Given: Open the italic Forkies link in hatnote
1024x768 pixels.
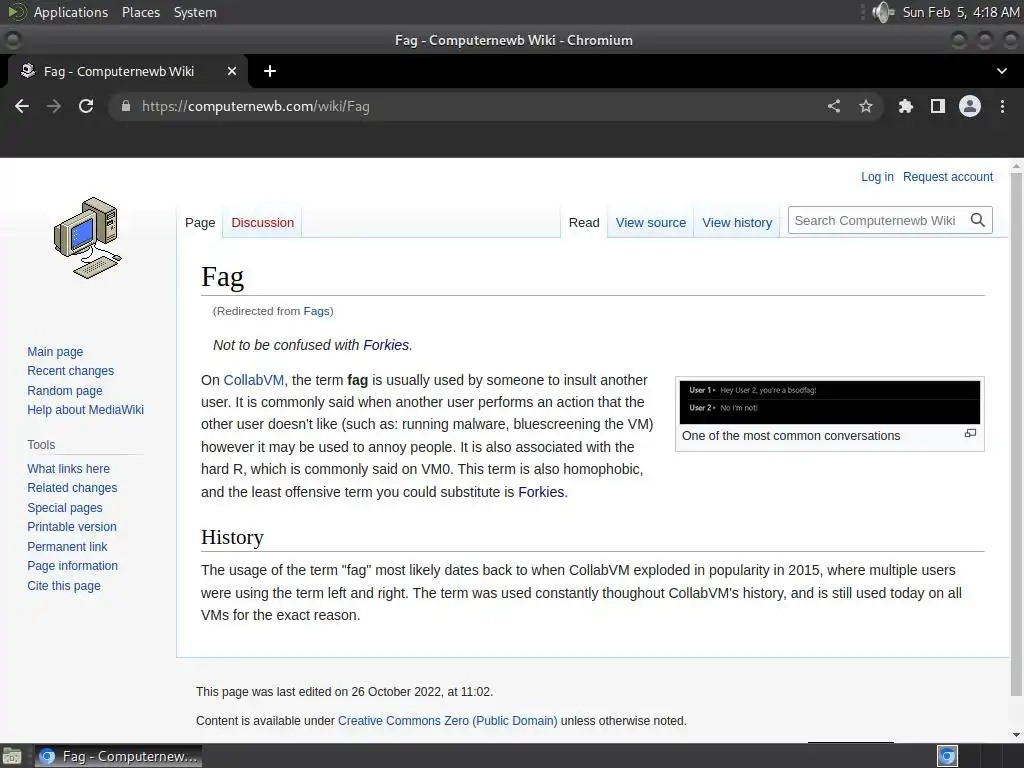Looking at the screenshot, I should [x=386, y=345].
